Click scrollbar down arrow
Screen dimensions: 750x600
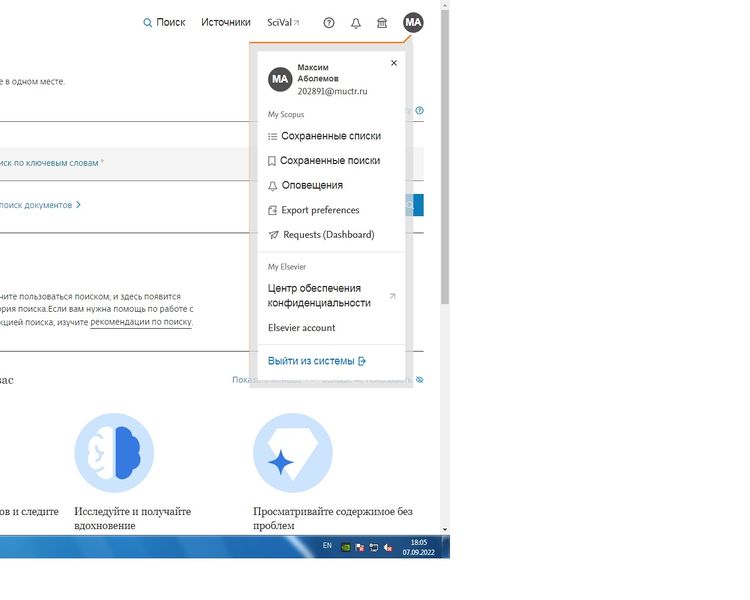445,530
